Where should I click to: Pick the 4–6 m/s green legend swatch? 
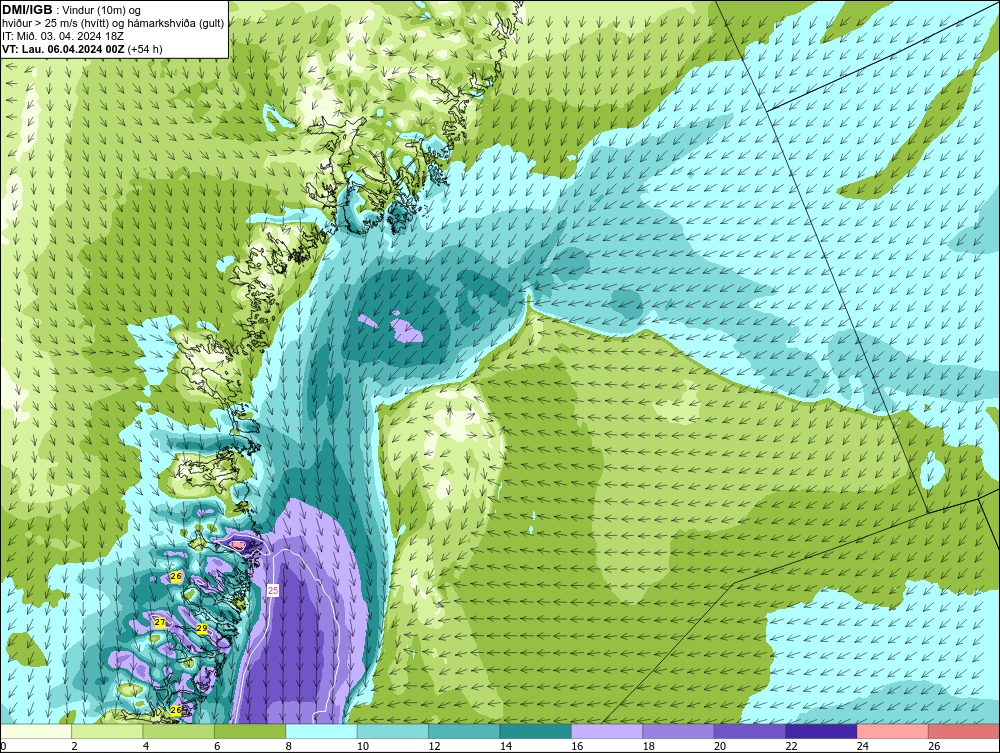[x=179, y=731]
